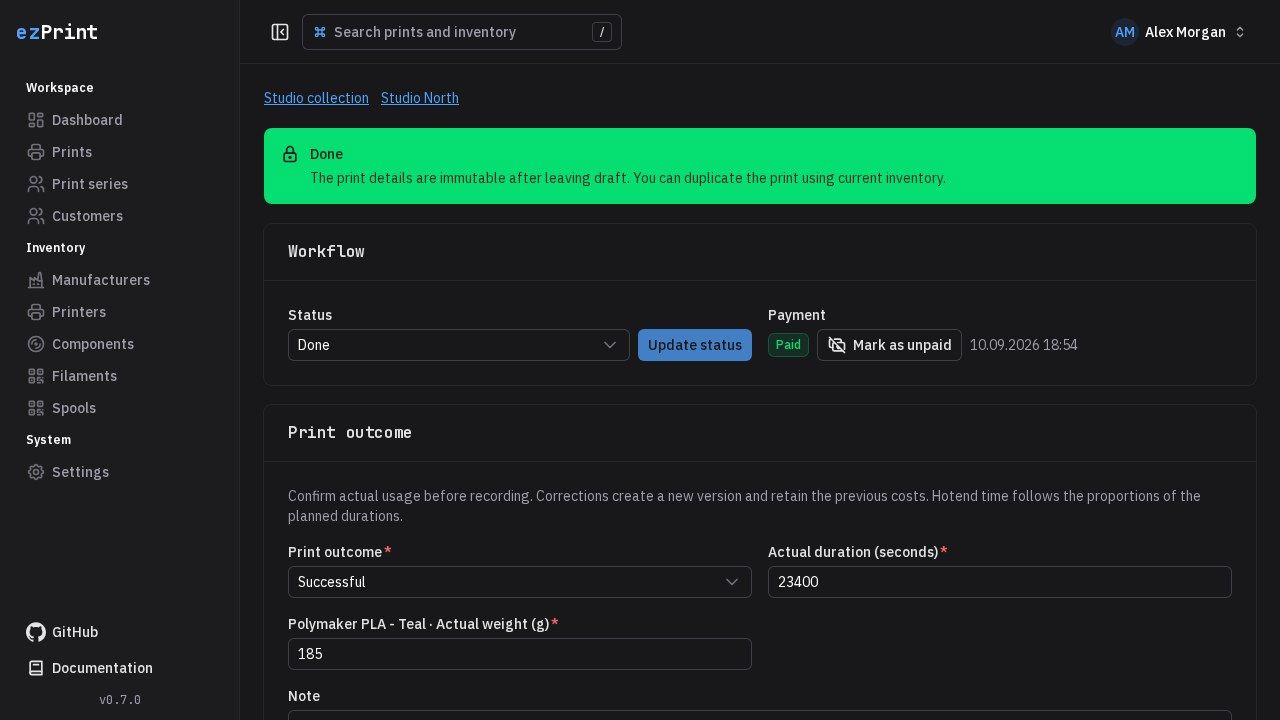Click the version label v0.7.0
Screen dimensions: 1280x720
(120, 700)
